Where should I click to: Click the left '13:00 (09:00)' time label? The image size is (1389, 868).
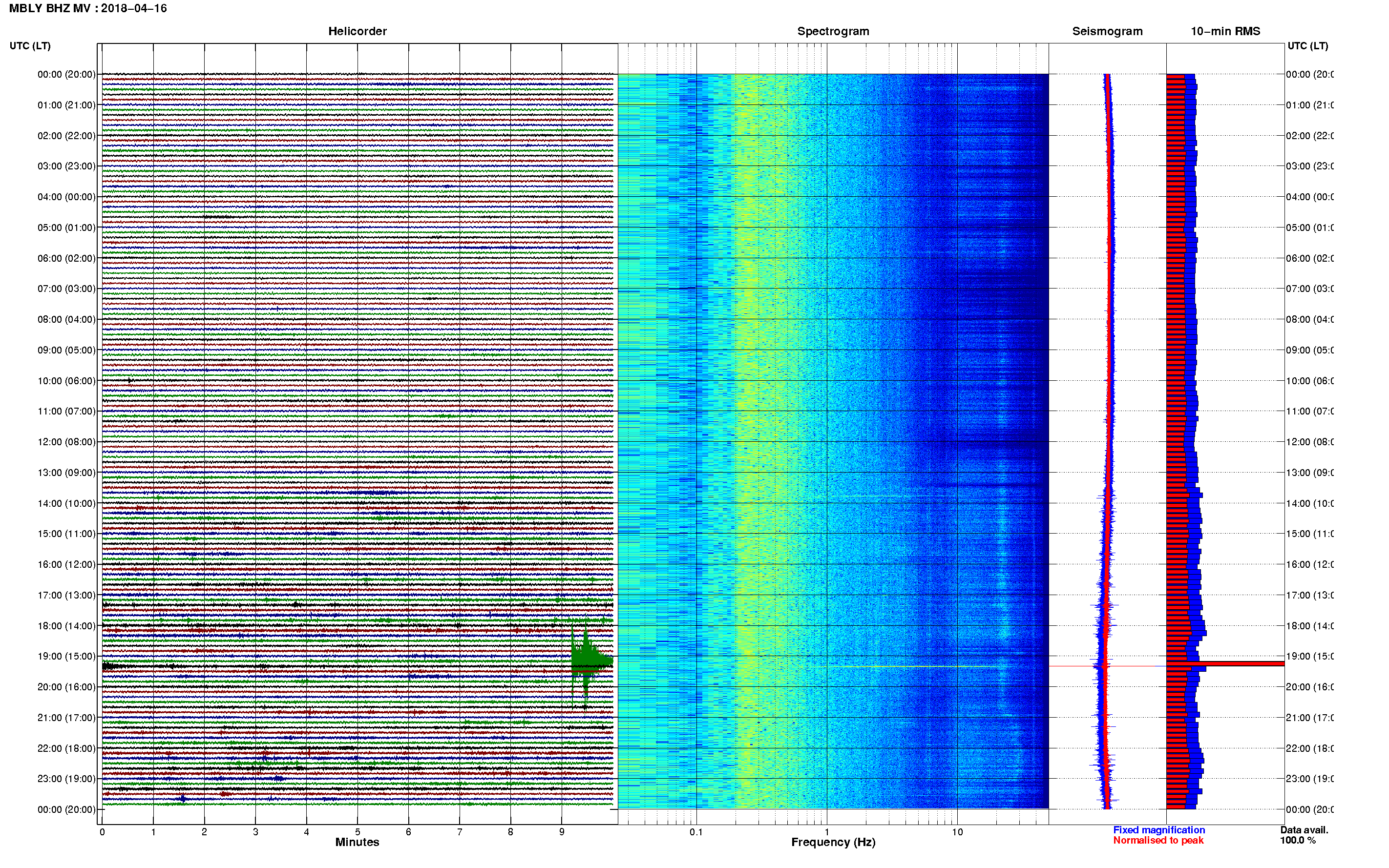[66, 473]
